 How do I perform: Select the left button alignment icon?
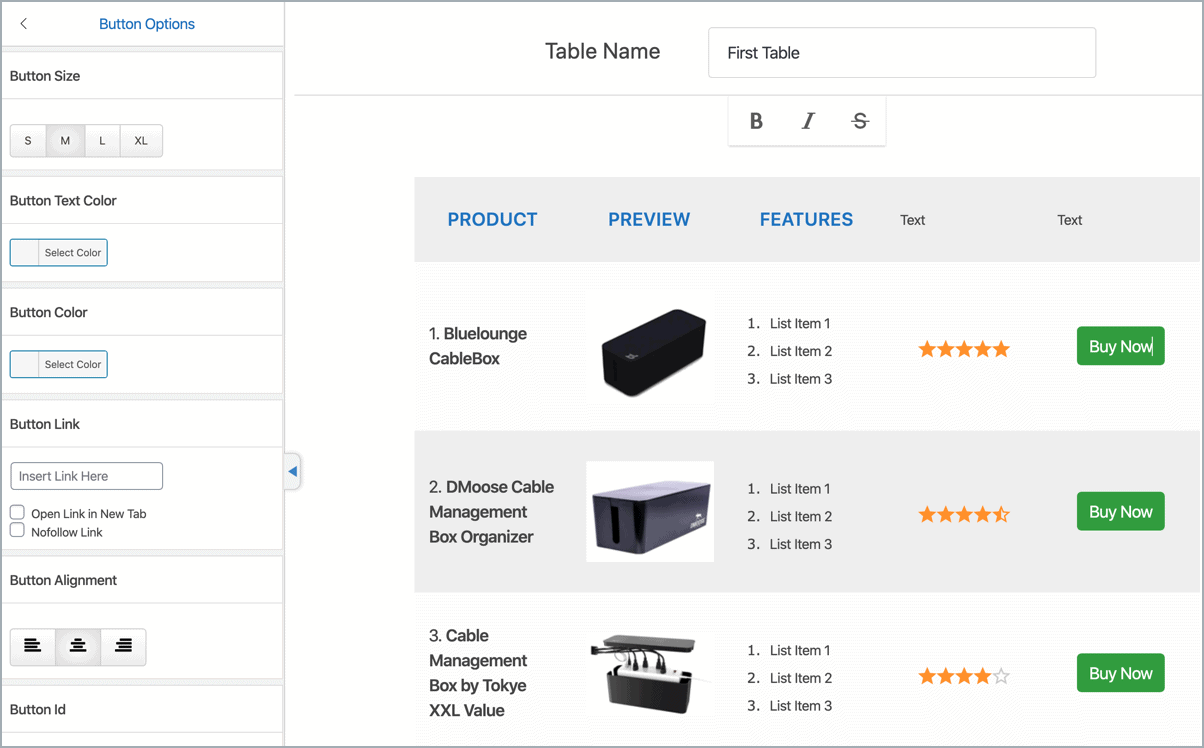pos(32,647)
